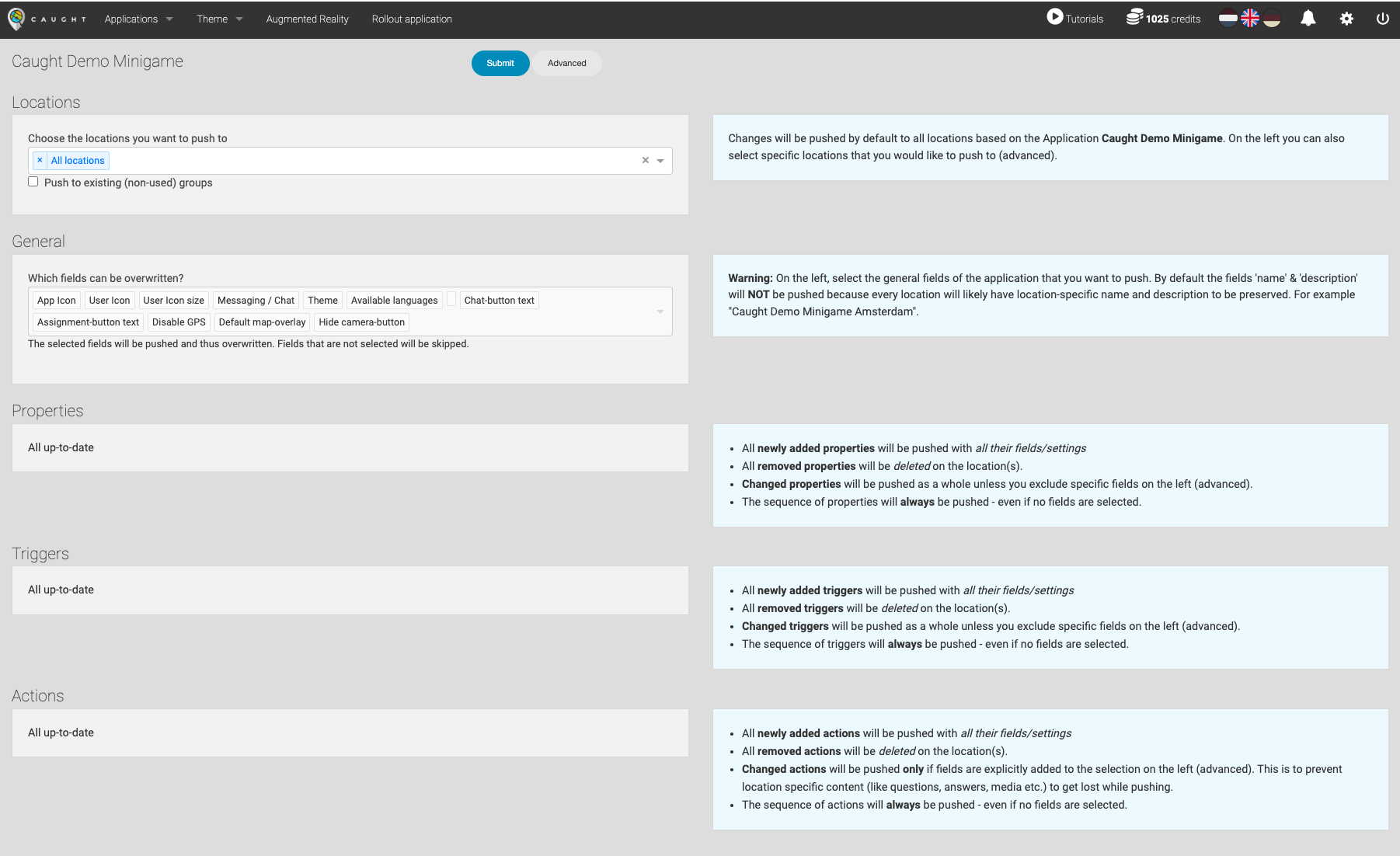Open notifications bell icon
The image size is (1400, 856).
coord(1308,19)
